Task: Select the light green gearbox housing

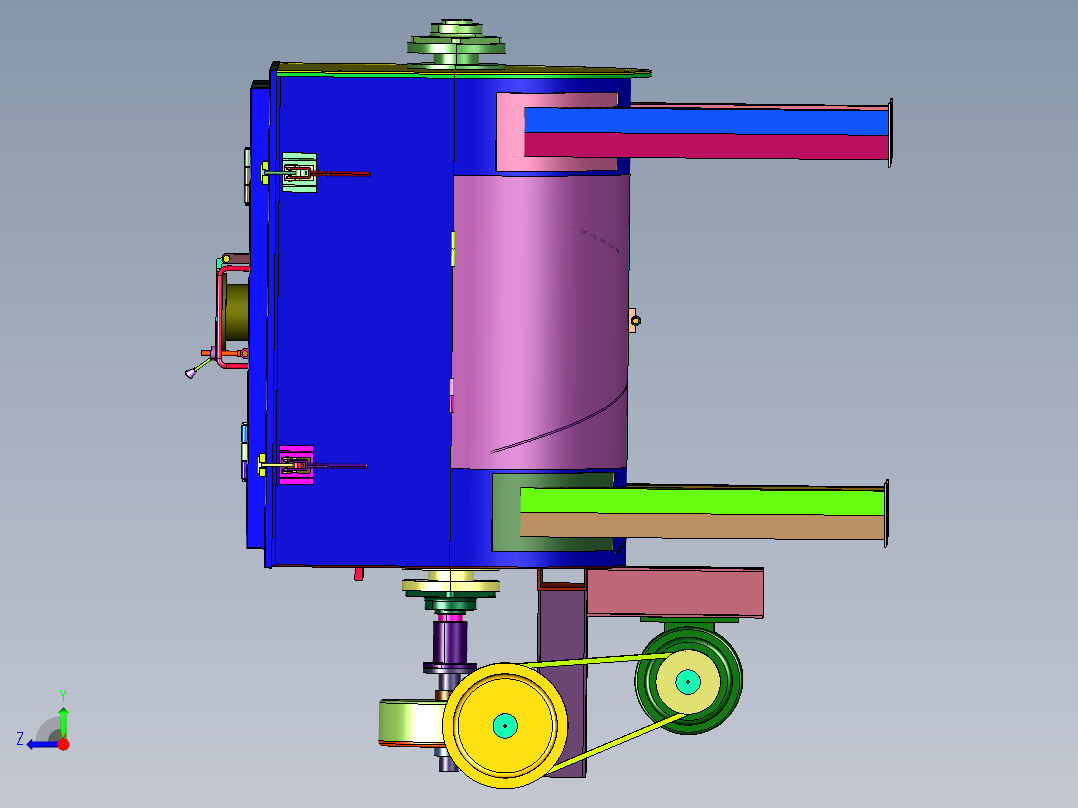Action: [x=410, y=722]
